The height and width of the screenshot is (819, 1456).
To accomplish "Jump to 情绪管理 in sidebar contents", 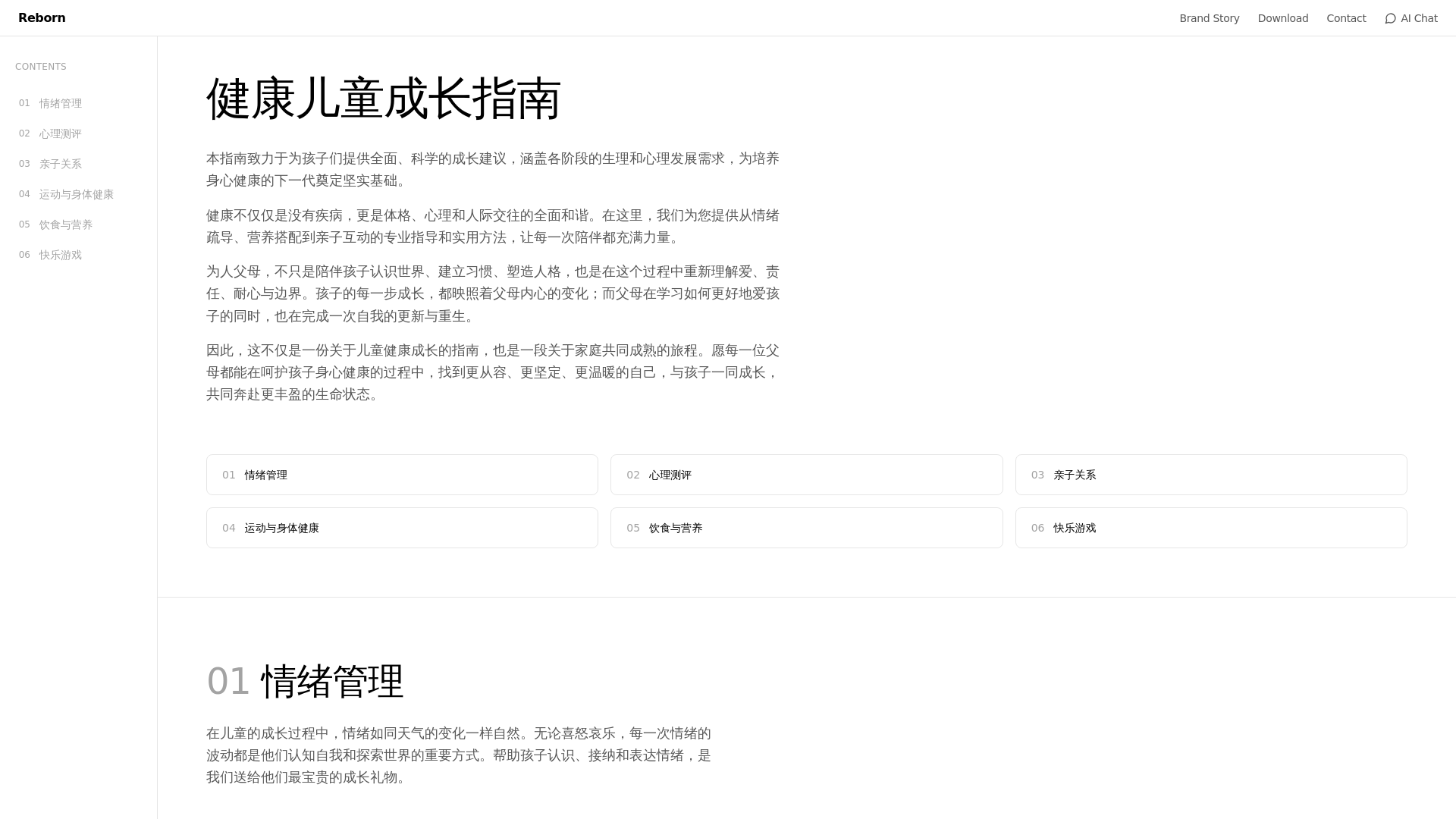I will point(60,103).
